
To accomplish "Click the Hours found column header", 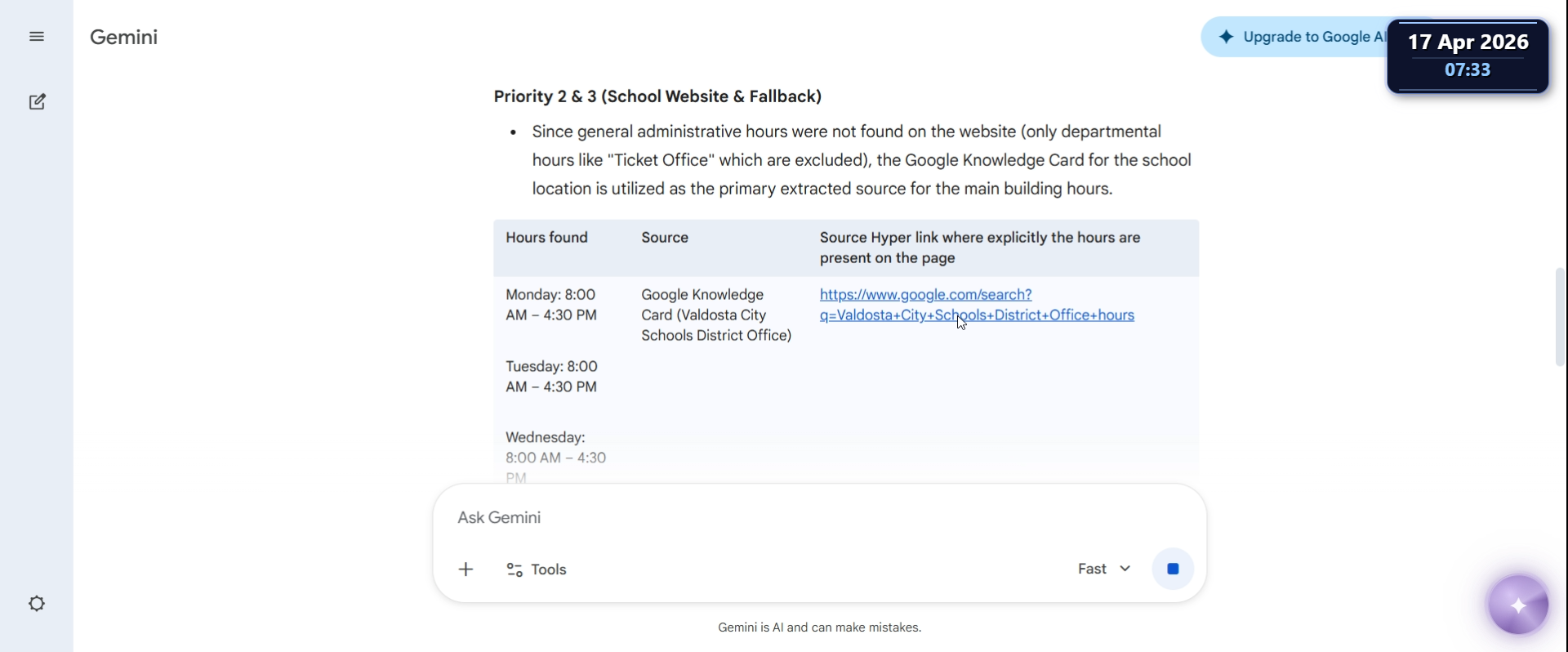I will click(x=547, y=238).
